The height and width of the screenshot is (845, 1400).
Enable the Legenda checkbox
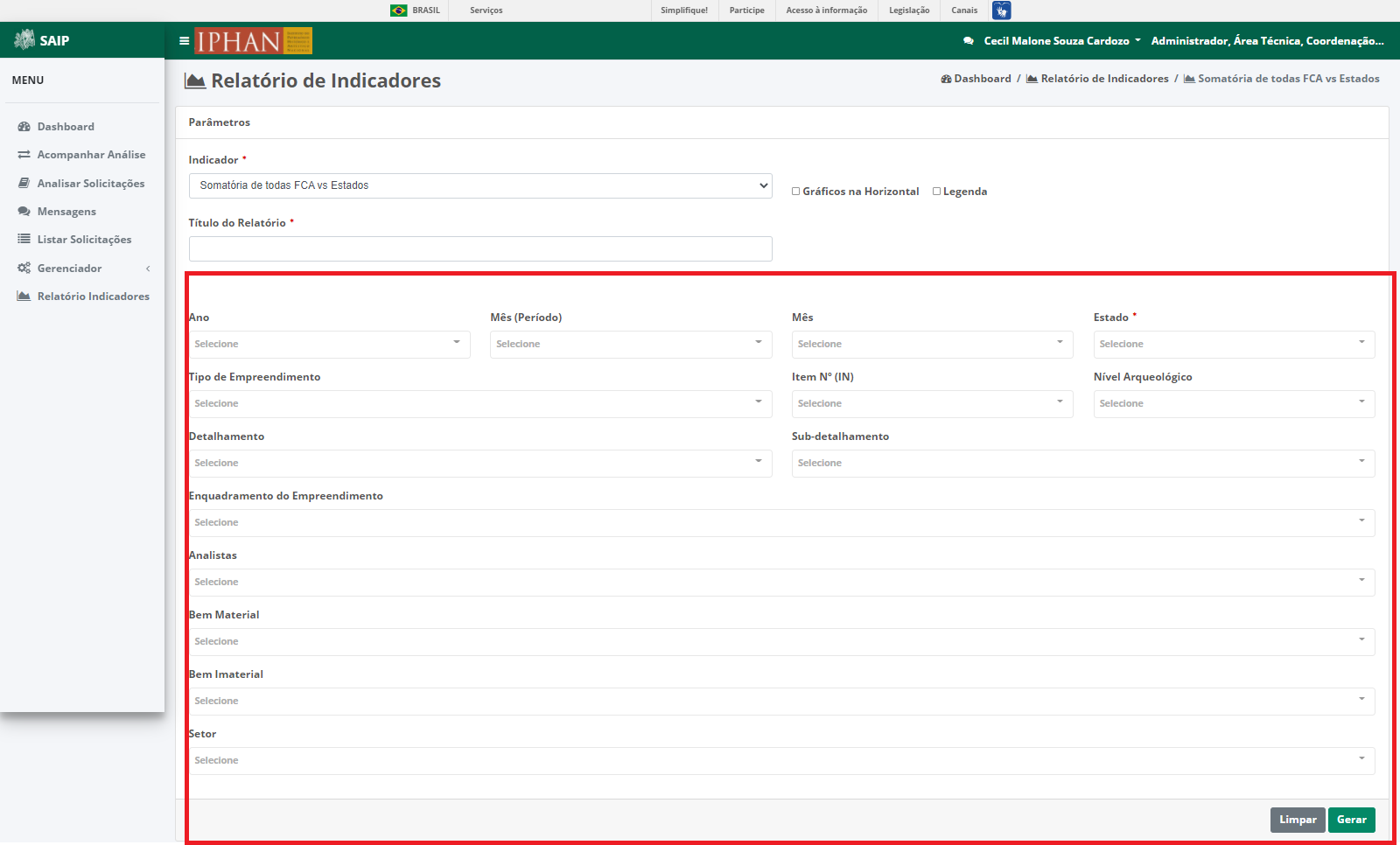click(x=936, y=192)
